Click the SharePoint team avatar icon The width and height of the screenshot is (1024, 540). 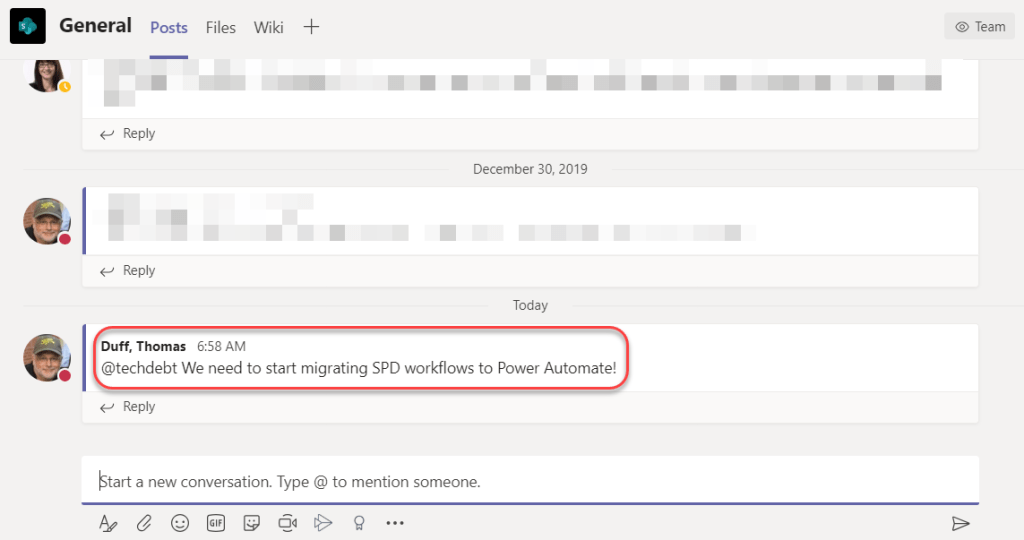[27, 26]
